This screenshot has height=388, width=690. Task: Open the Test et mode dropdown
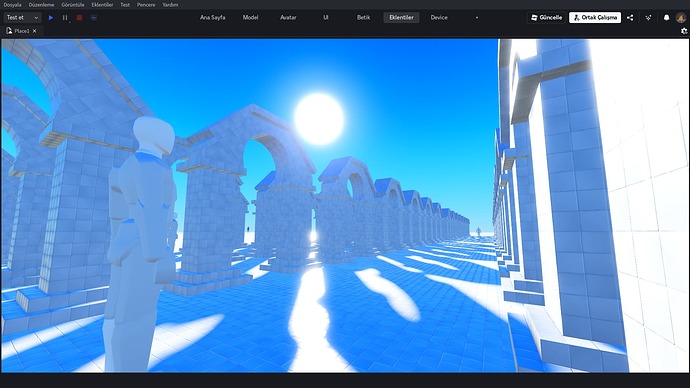[x=22, y=18]
